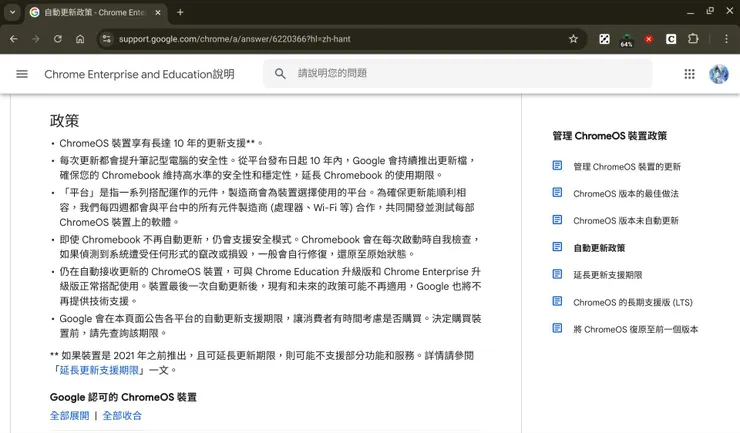
Task: Go forward to next page
Action: pos(36,39)
